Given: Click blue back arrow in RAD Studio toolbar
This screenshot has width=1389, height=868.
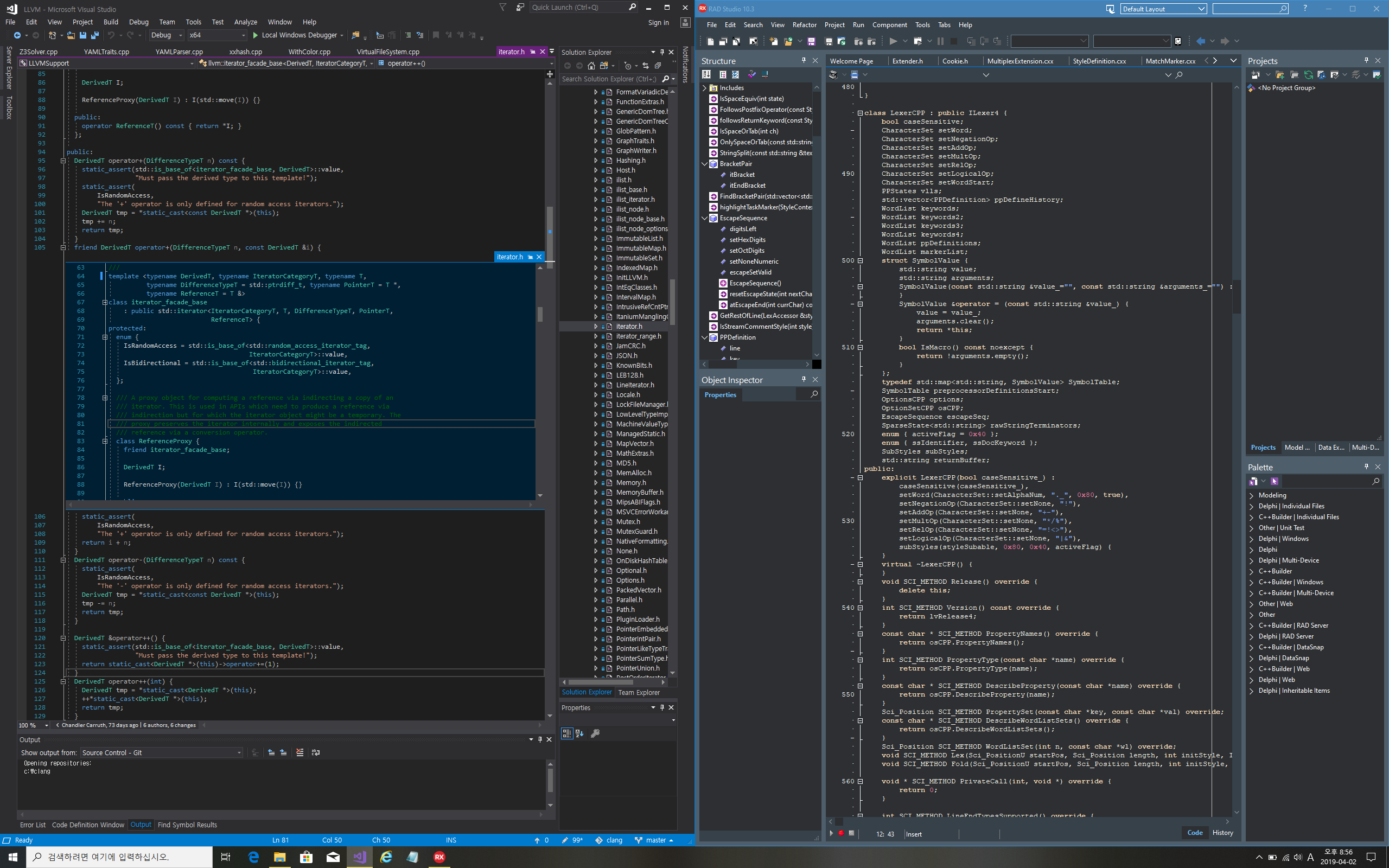Looking at the screenshot, I should click(x=1200, y=41).
